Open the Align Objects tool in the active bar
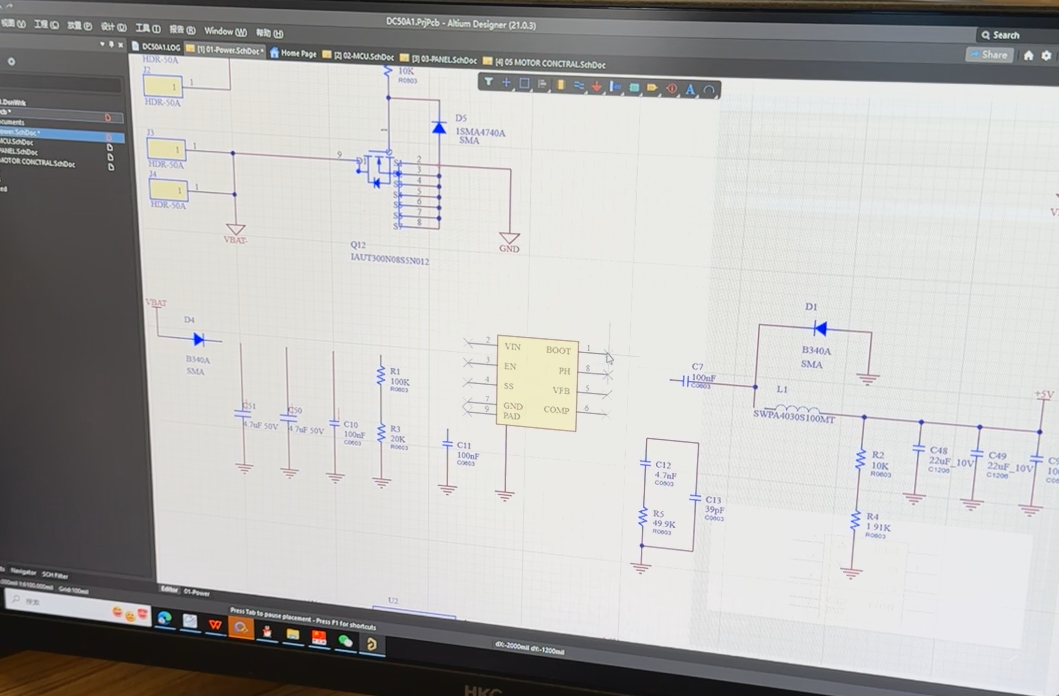 coord(542,84)
